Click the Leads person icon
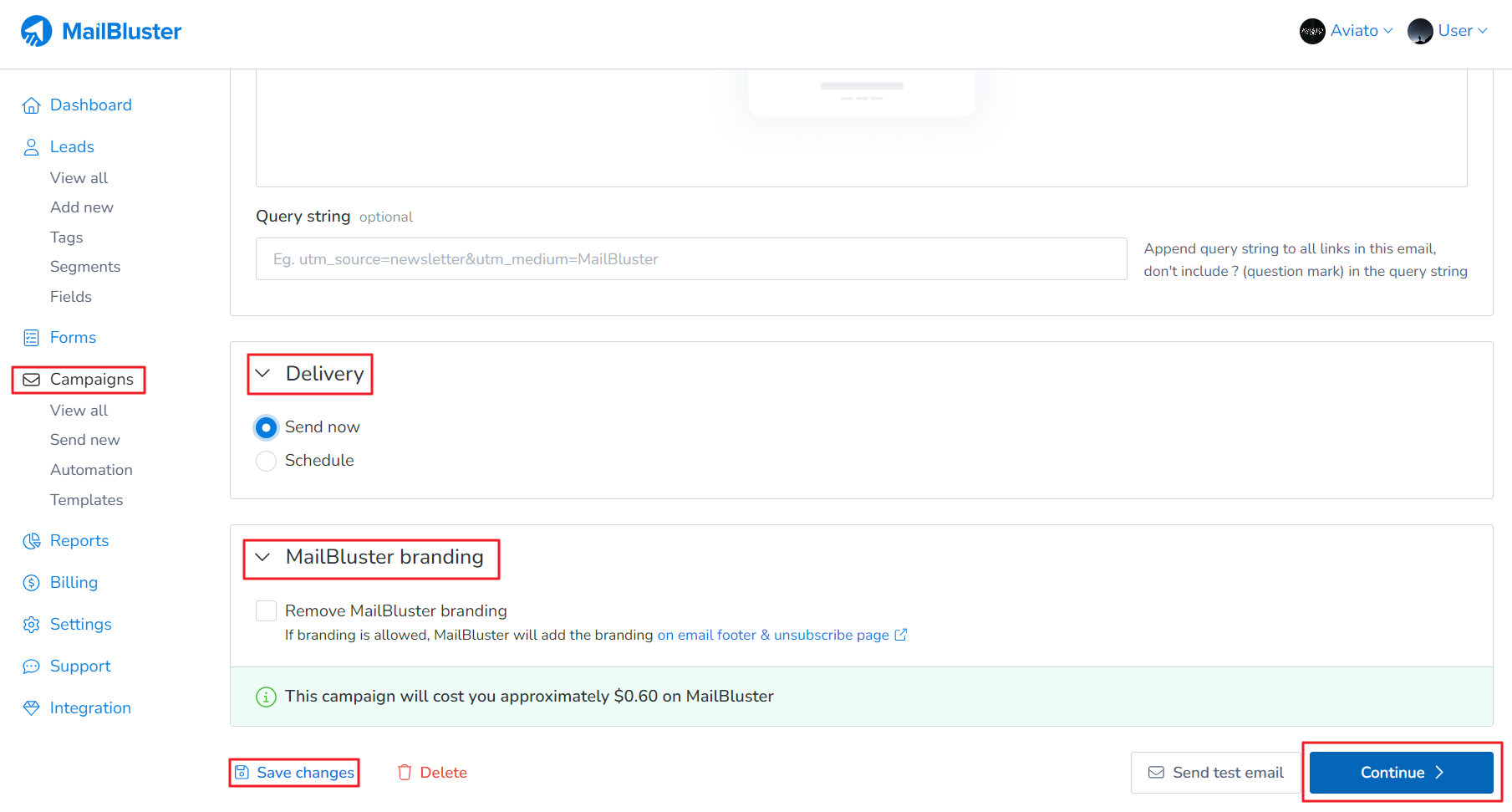1512x812 pixels. pyautogui.click(x=32, y=147)
